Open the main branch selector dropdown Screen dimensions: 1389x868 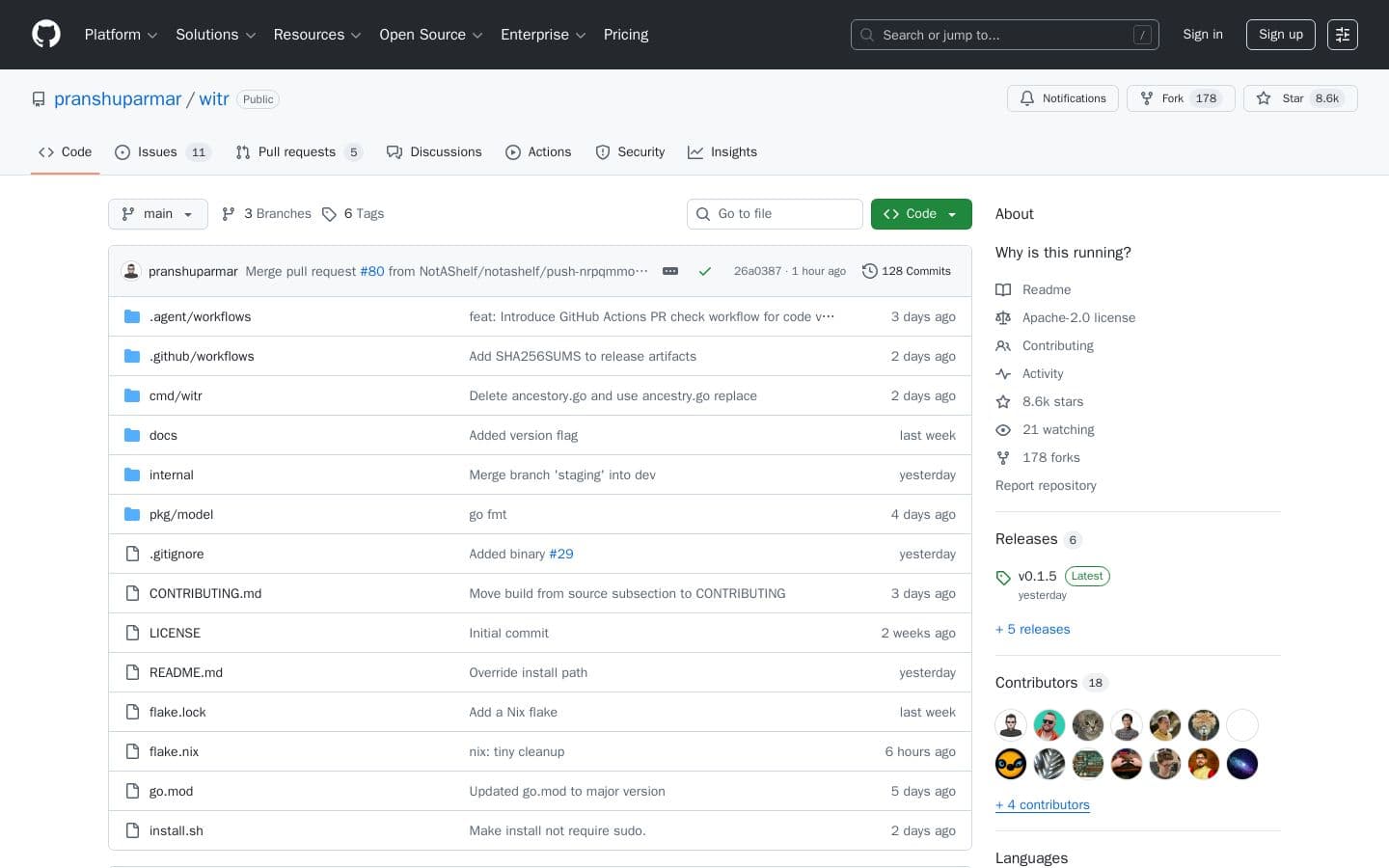(x=157, y=214)
